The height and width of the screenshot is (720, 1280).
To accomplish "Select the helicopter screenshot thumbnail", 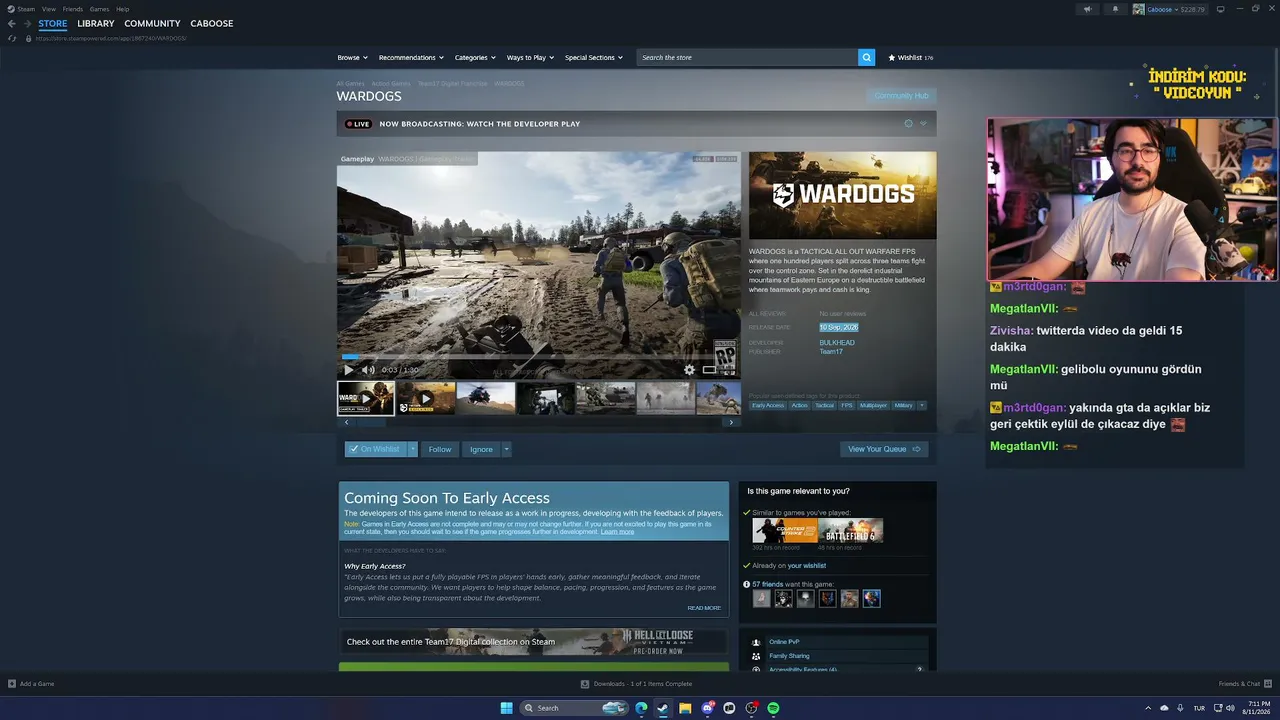I will (486, 398).
